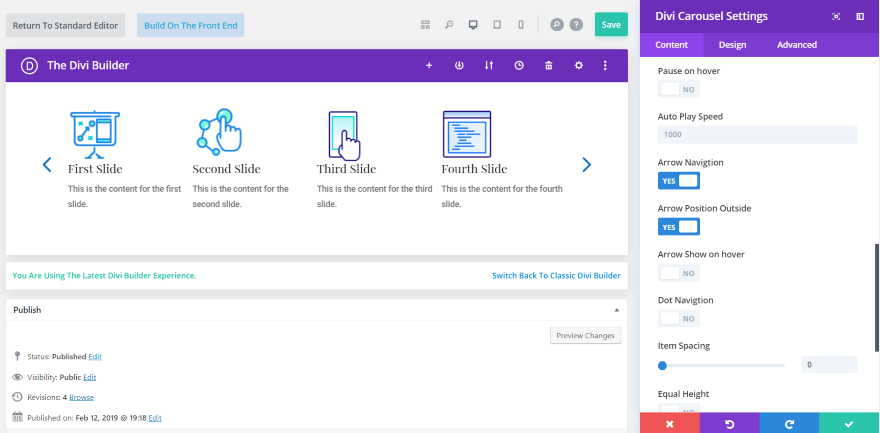Click the Second Slide image
This screenshot has width=880, height=433.
pos(219,132)
